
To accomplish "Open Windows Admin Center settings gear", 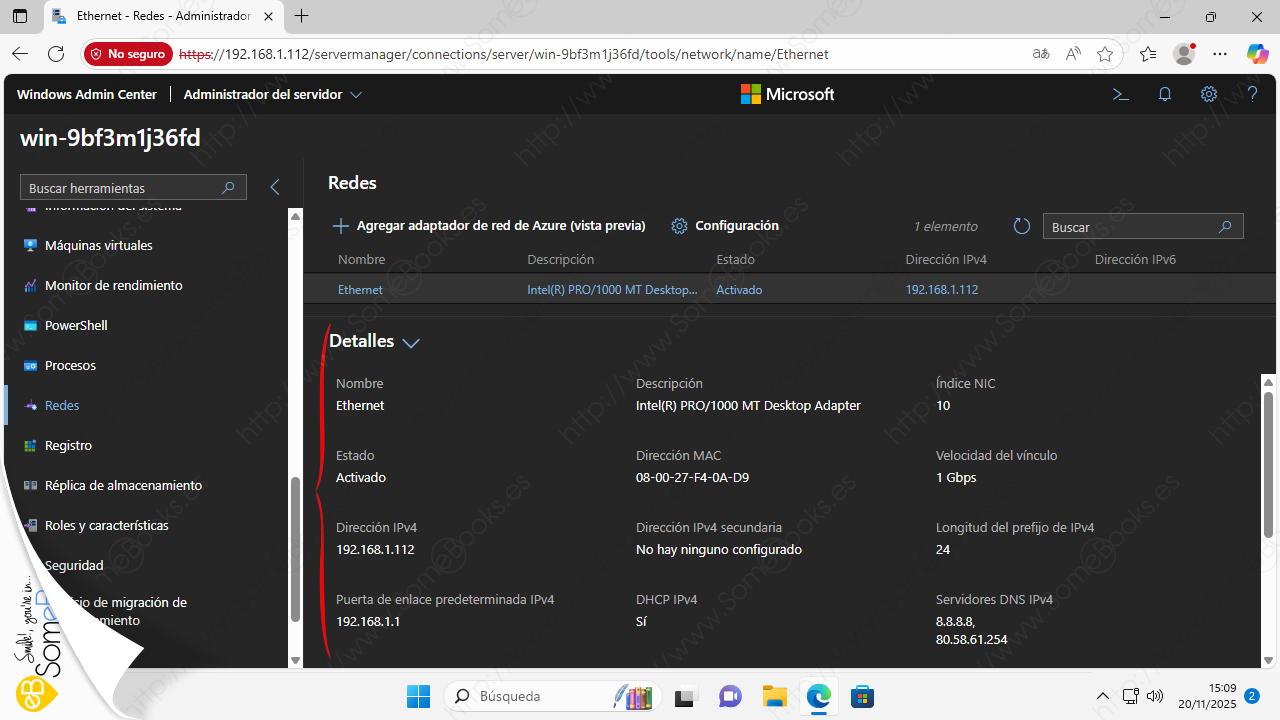I will (x=1209, y=94).
